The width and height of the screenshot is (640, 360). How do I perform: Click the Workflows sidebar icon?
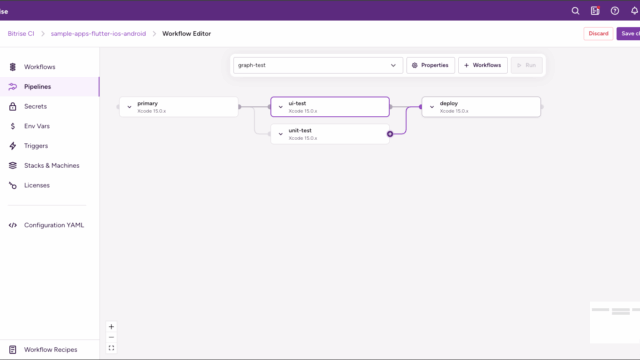coord(13,67)
